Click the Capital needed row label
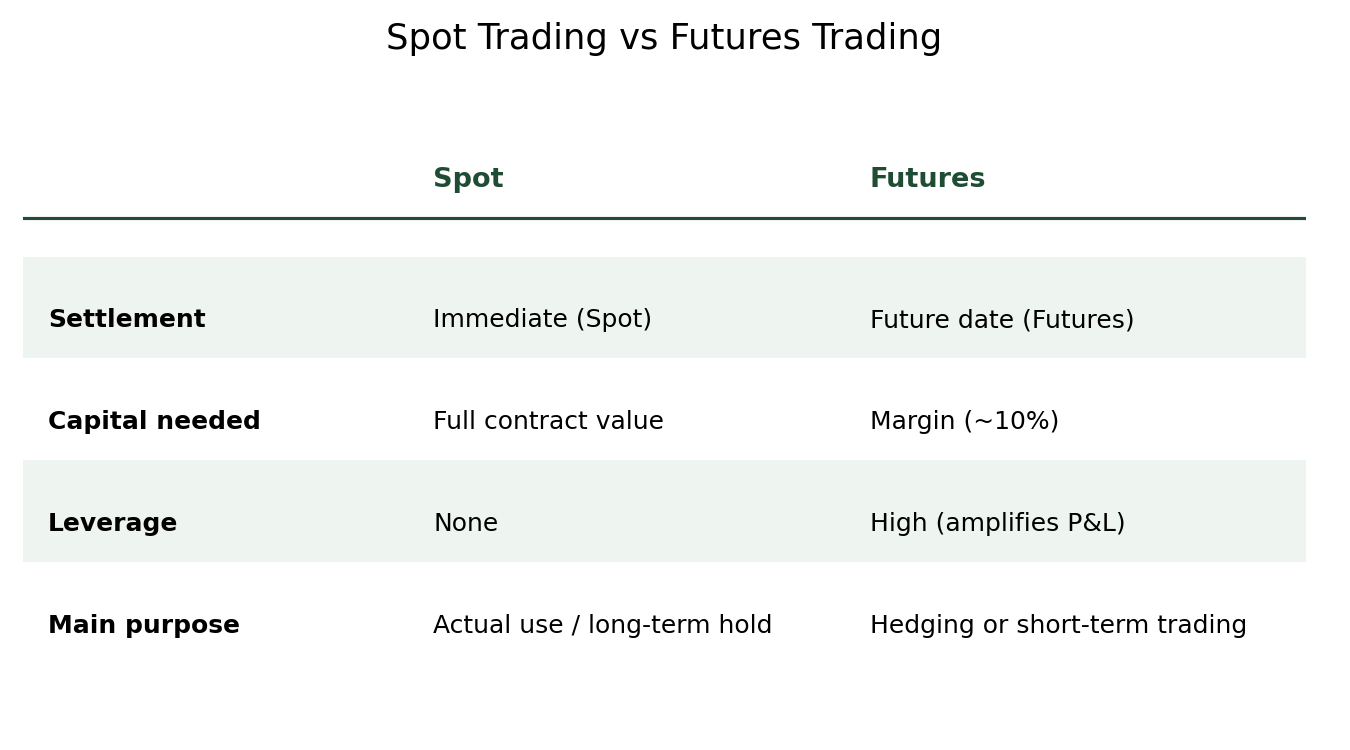1350x750 pixels. [x=154, y=422]
